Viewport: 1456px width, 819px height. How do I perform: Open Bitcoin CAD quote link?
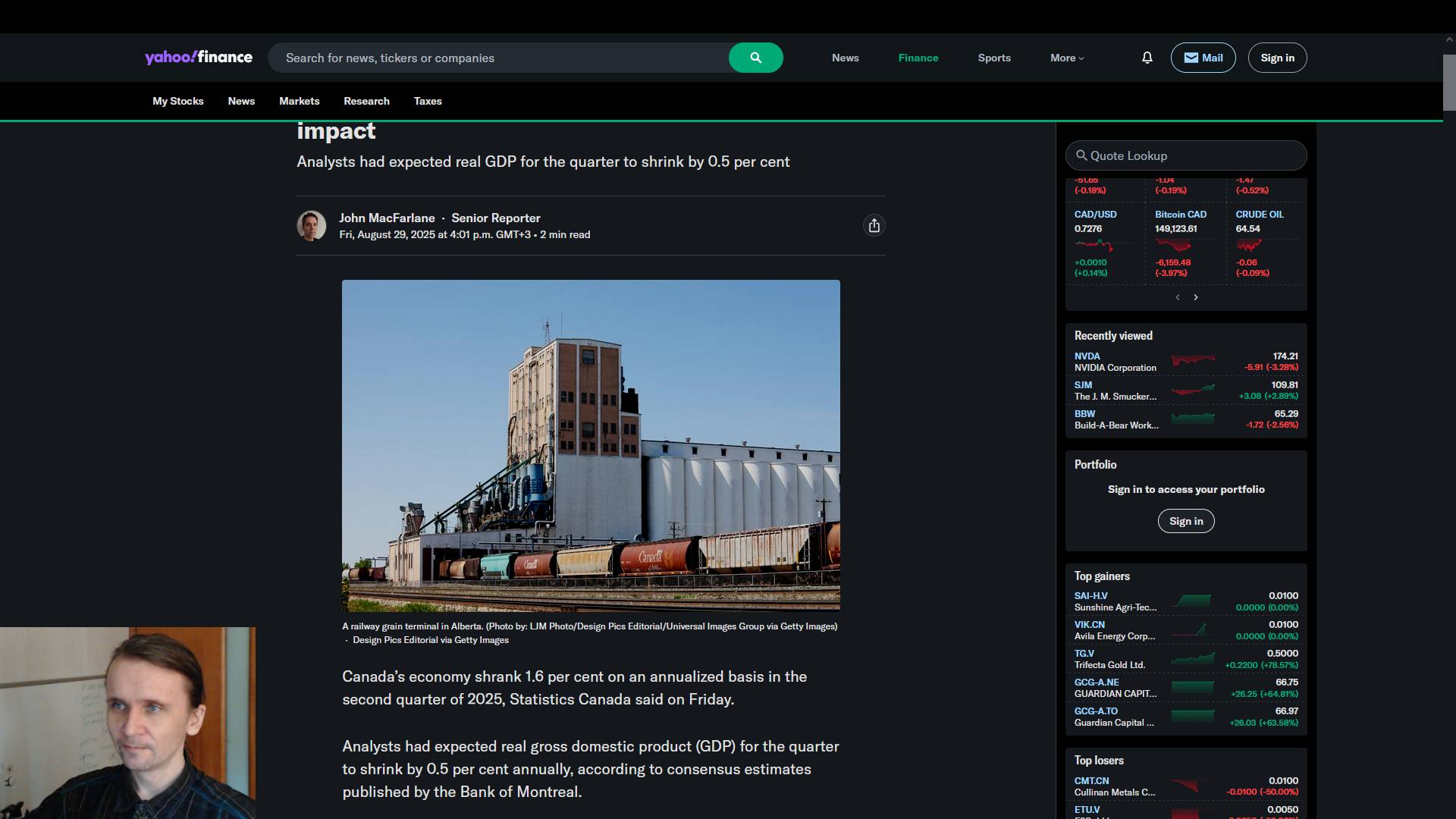point(1180,215)
